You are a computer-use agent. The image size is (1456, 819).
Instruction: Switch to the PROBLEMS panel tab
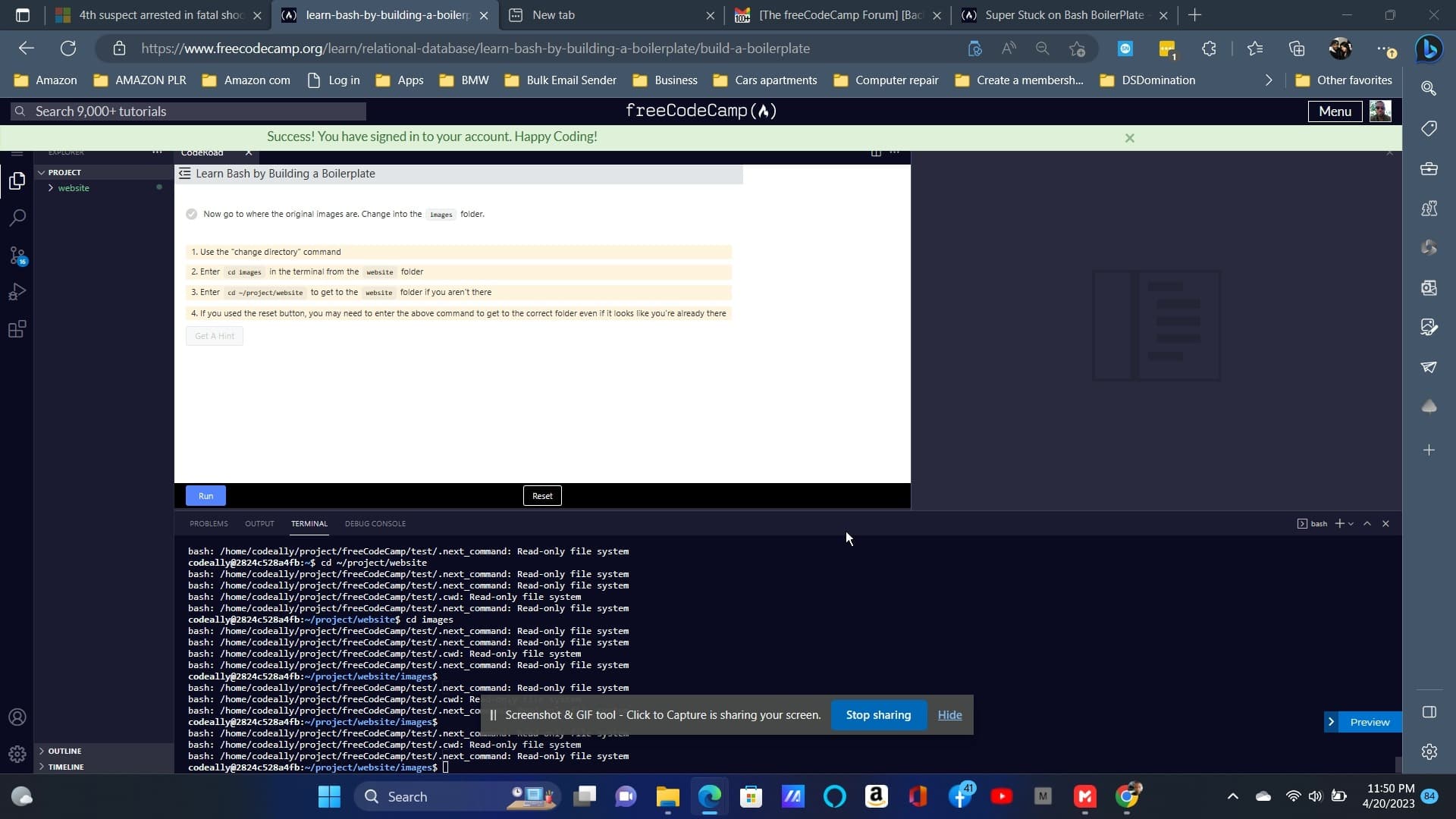(209, 524)
